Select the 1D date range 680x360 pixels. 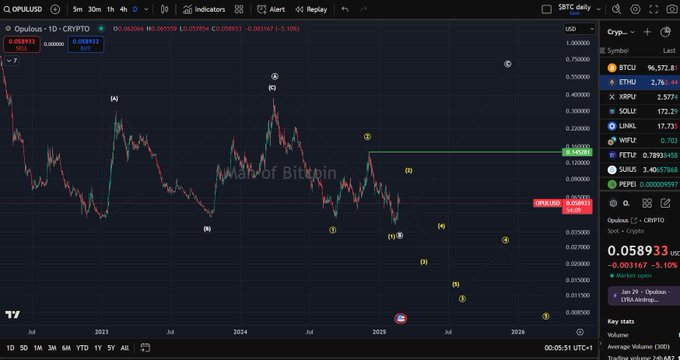(10, 348)
